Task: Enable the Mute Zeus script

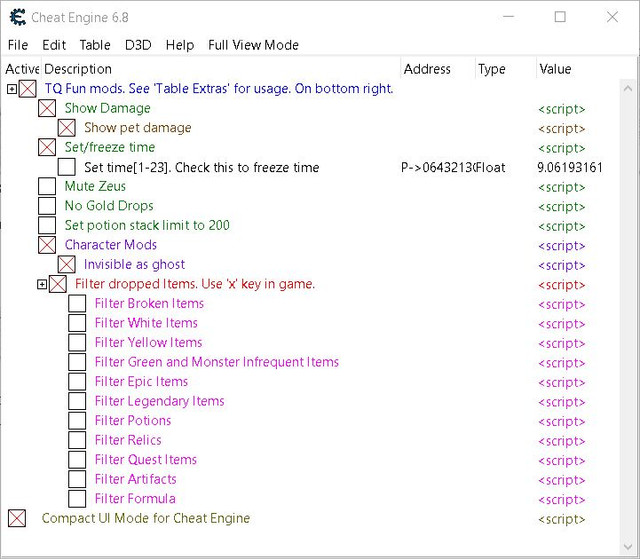Action: tap(47, 186)
